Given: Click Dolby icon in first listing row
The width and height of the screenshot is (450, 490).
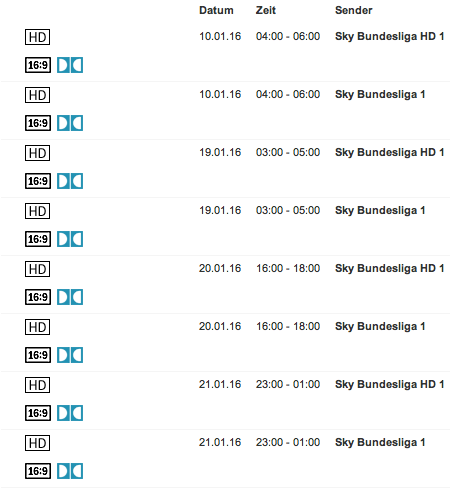Looking at the screenshot, I should click(70, 65).
